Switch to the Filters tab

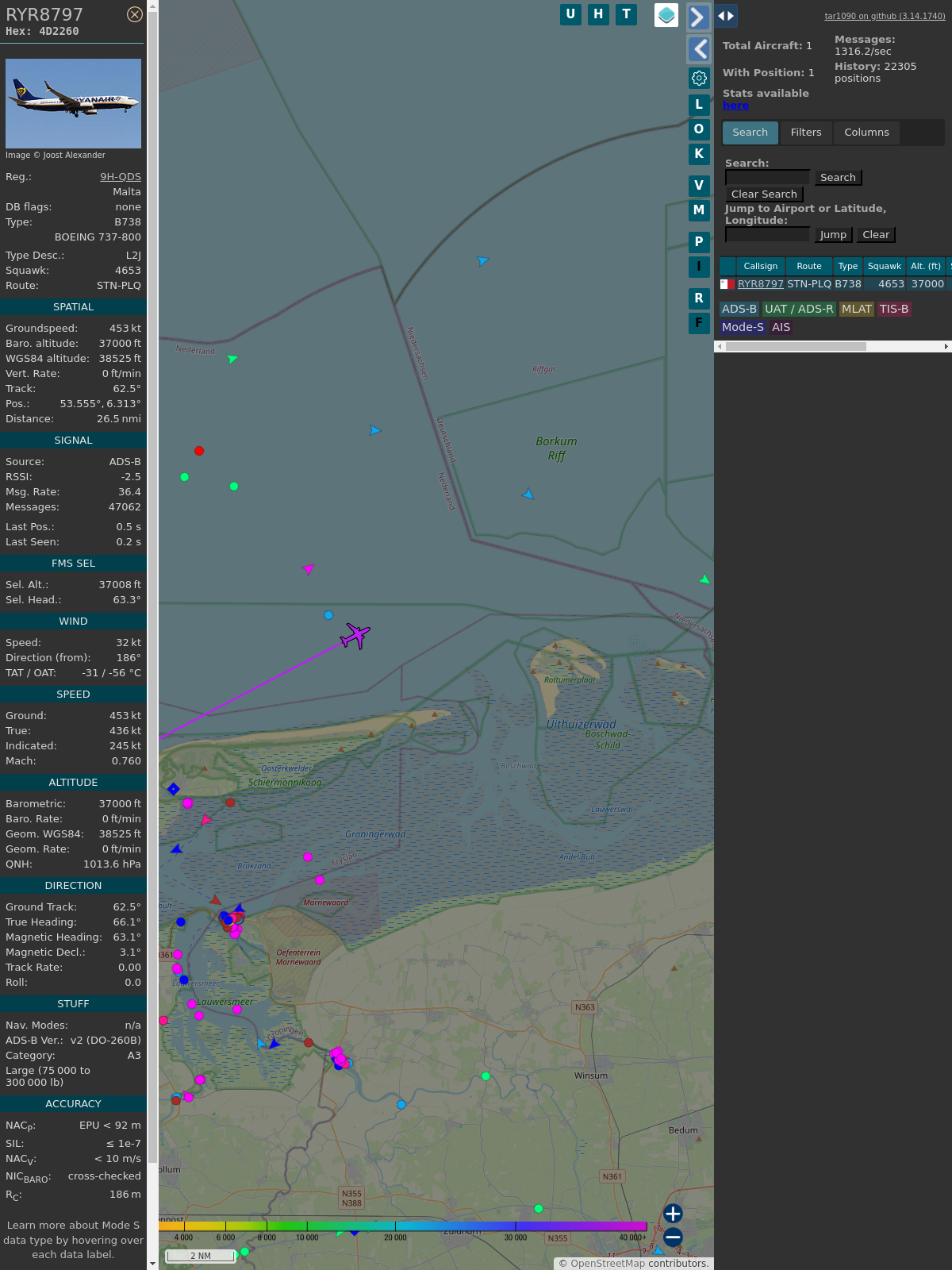tap(806, 133)
